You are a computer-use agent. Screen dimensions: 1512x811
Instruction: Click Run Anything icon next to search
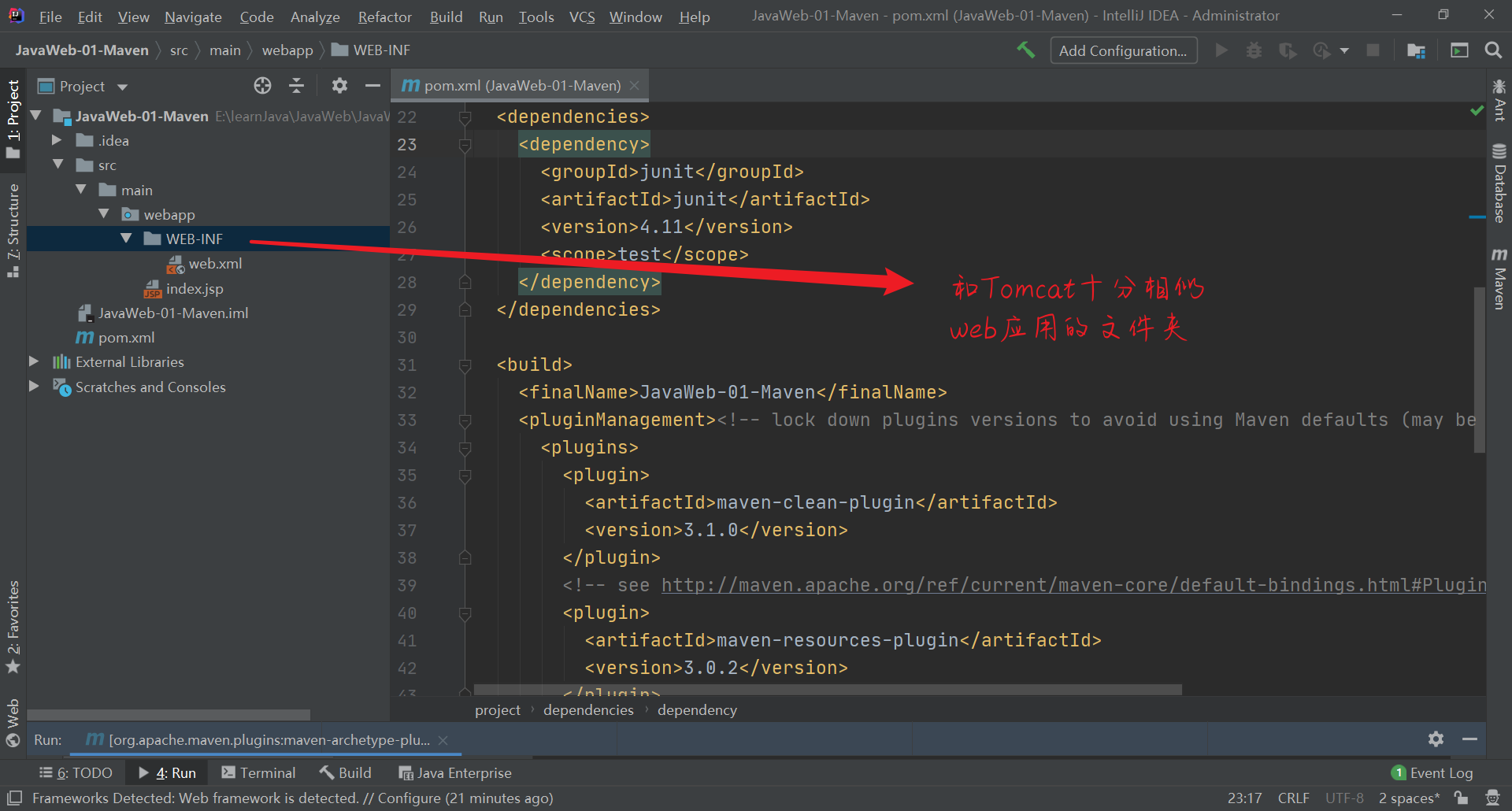1459,50
